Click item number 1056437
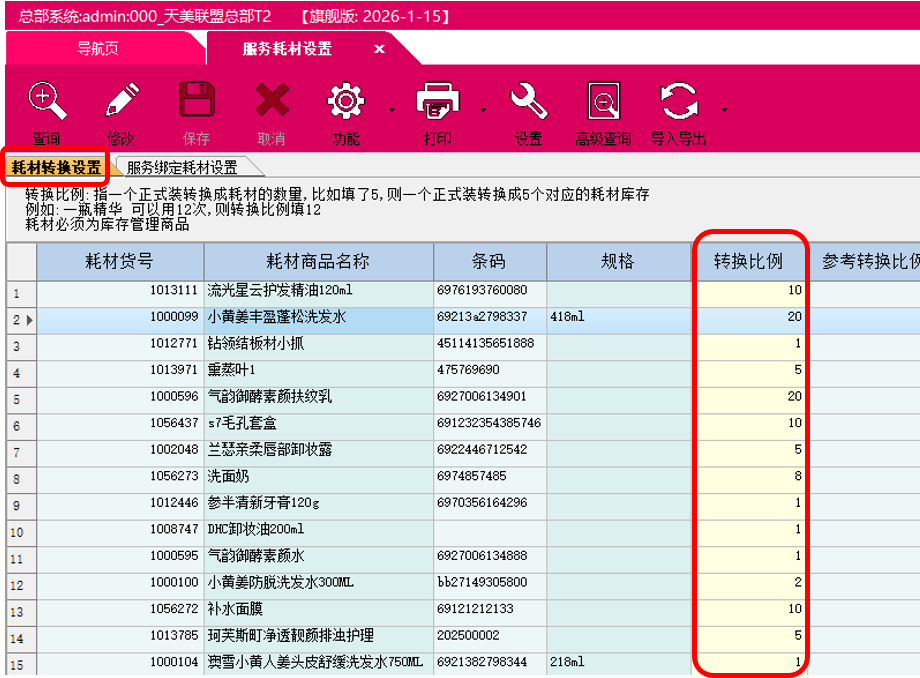The height and width of the screenshot is (678, 920). (x=174, y=423)
